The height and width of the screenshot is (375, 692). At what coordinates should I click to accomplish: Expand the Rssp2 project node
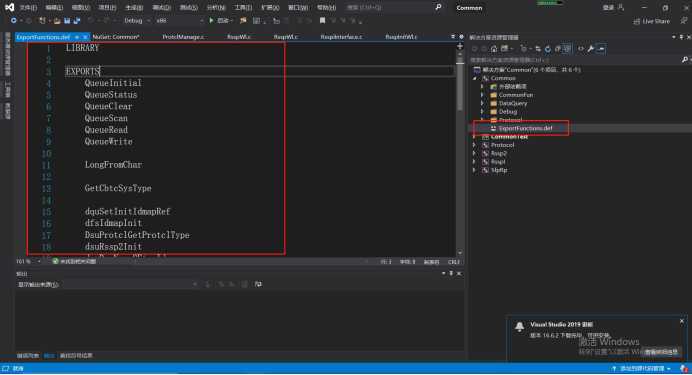[x=475, y=154]
